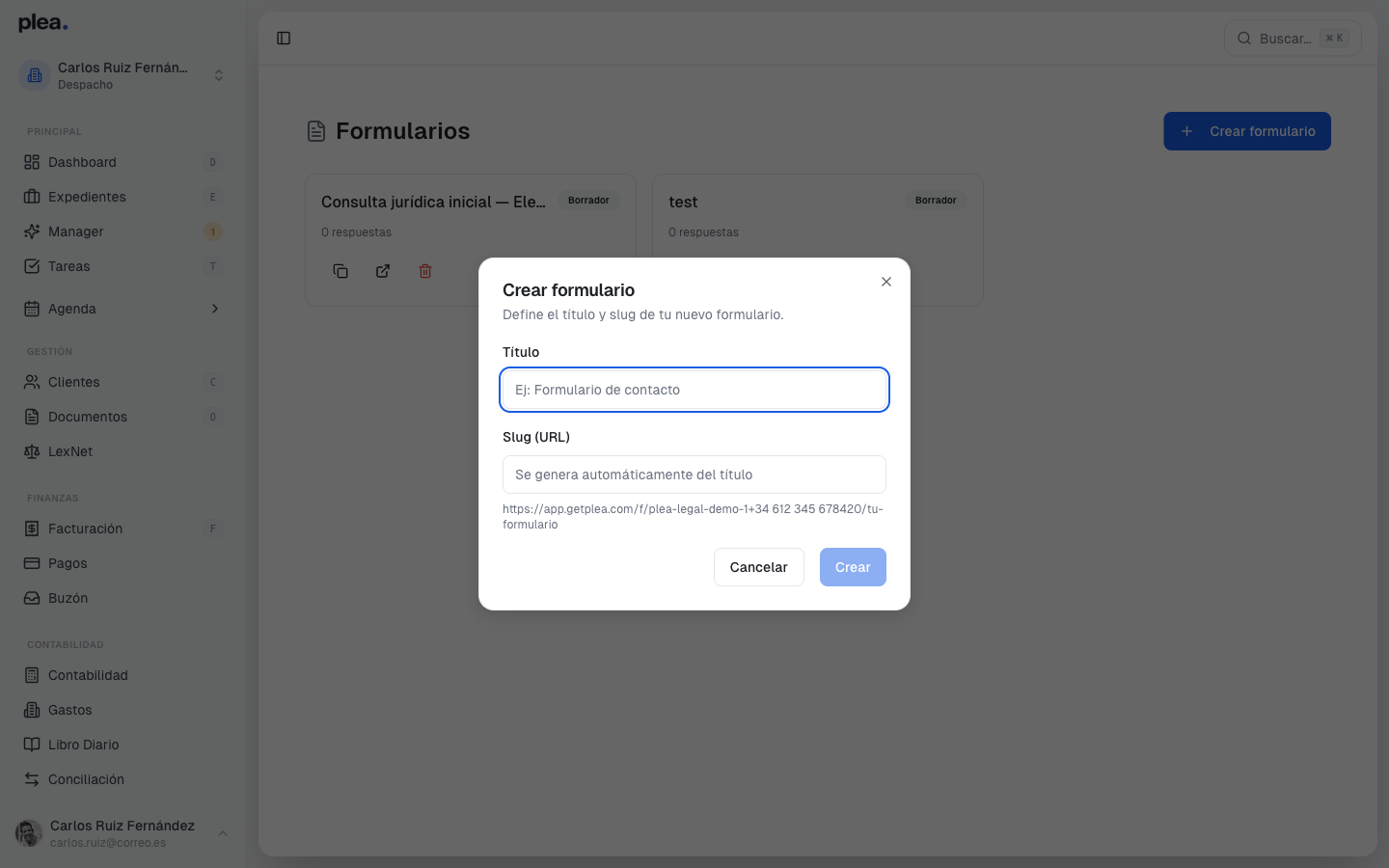Click the Título input field
Viewport: 1389px width, 868px height.
pos(694,390)
